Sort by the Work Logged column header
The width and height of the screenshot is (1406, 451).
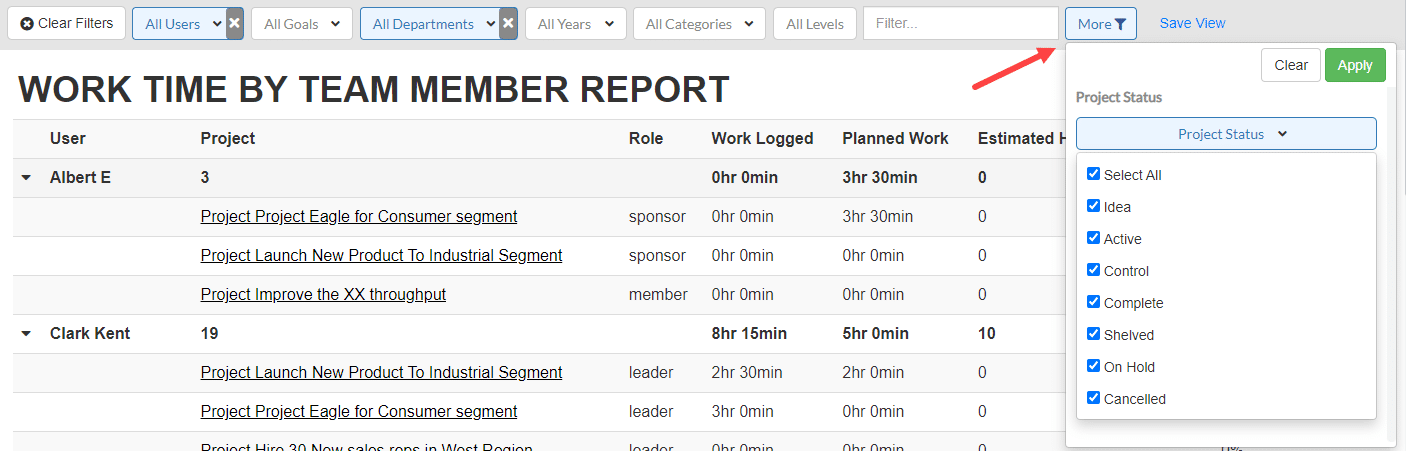pyautogui.click(x=762, y=139)
